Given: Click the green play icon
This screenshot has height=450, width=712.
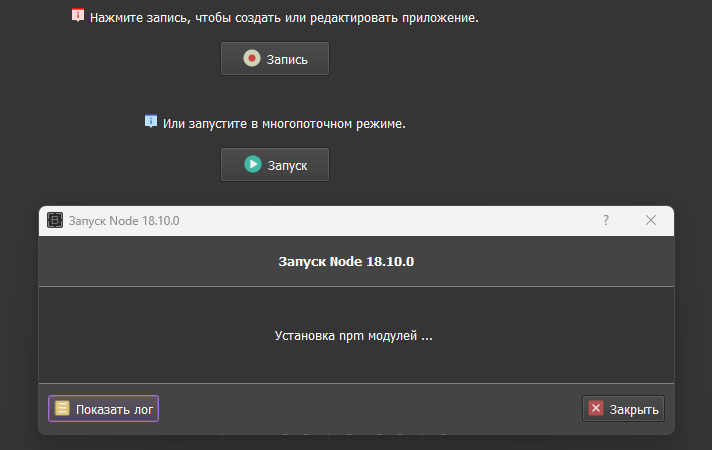Looking at the screenshot, I should (252, 164).
